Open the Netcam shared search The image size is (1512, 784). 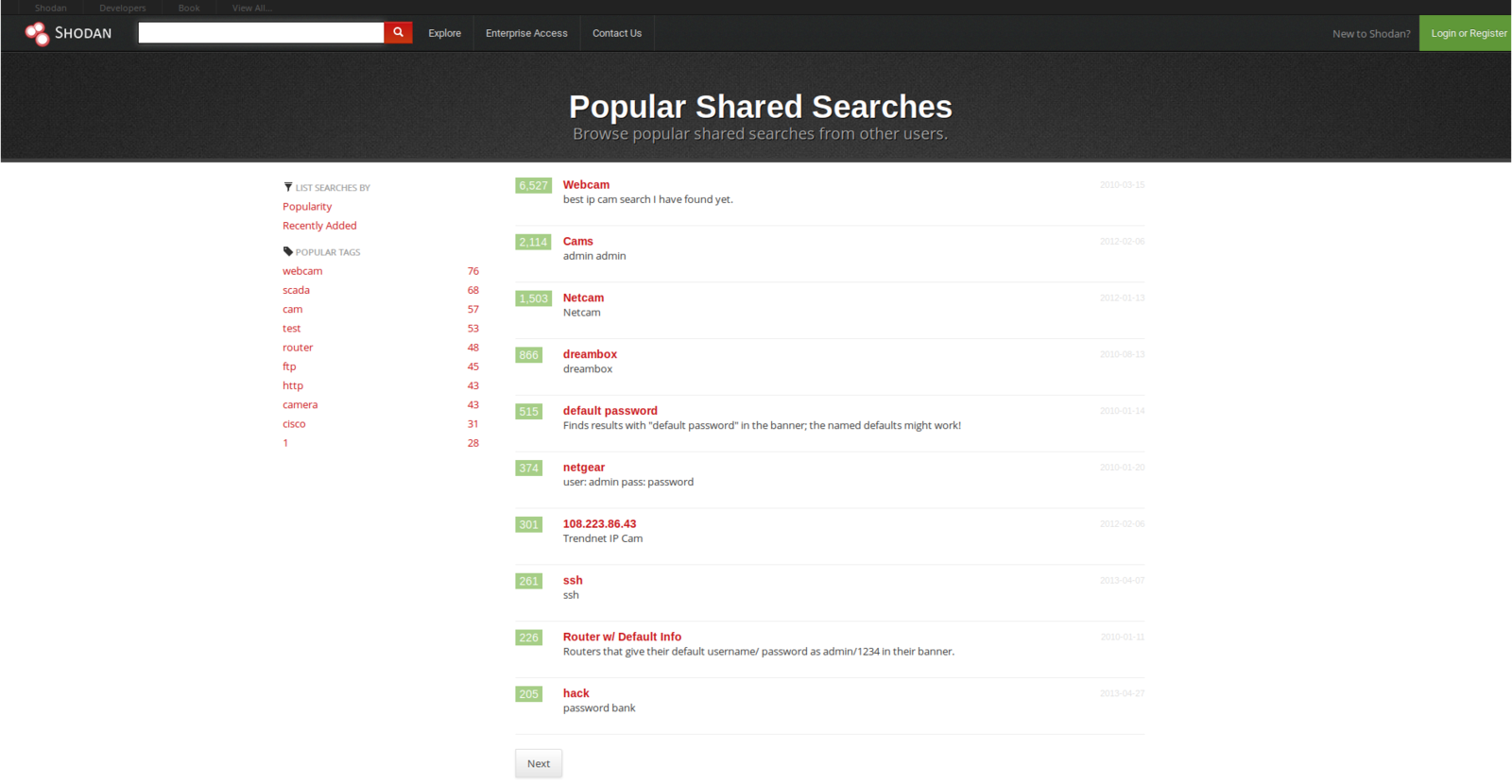[x=583, y=298]
